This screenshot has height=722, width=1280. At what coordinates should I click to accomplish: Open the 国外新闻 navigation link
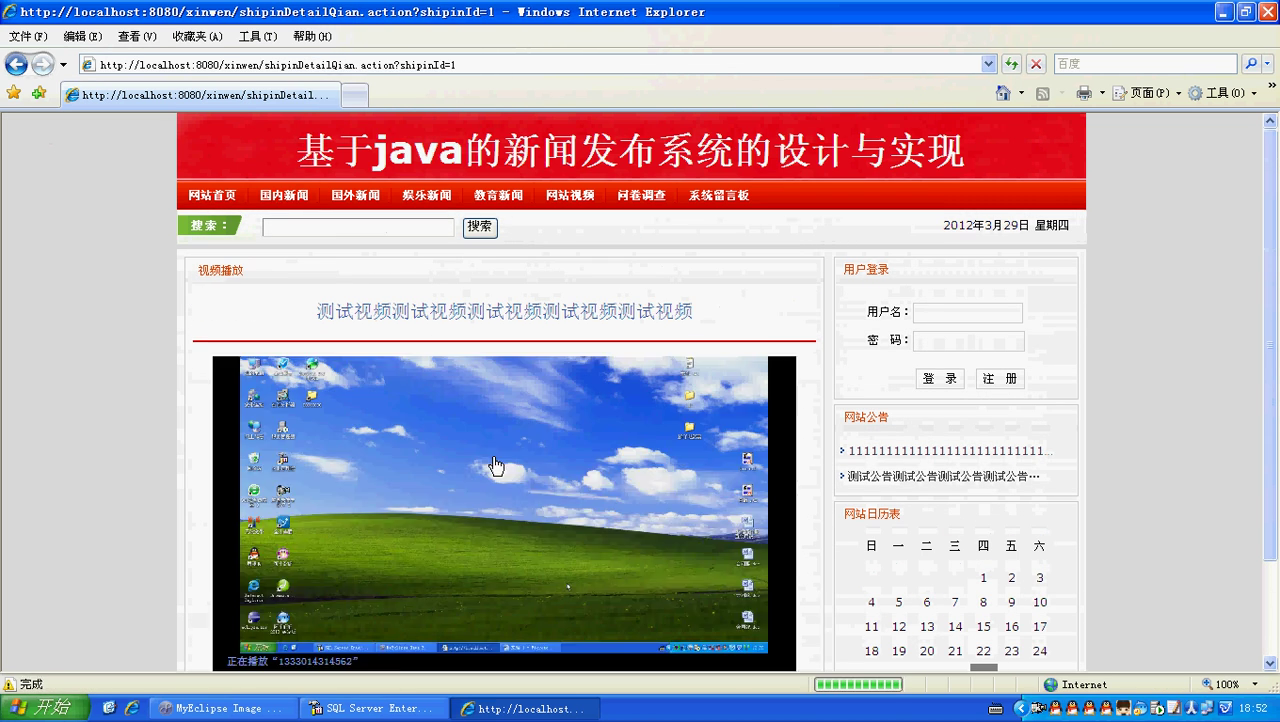tap(355, 195)
